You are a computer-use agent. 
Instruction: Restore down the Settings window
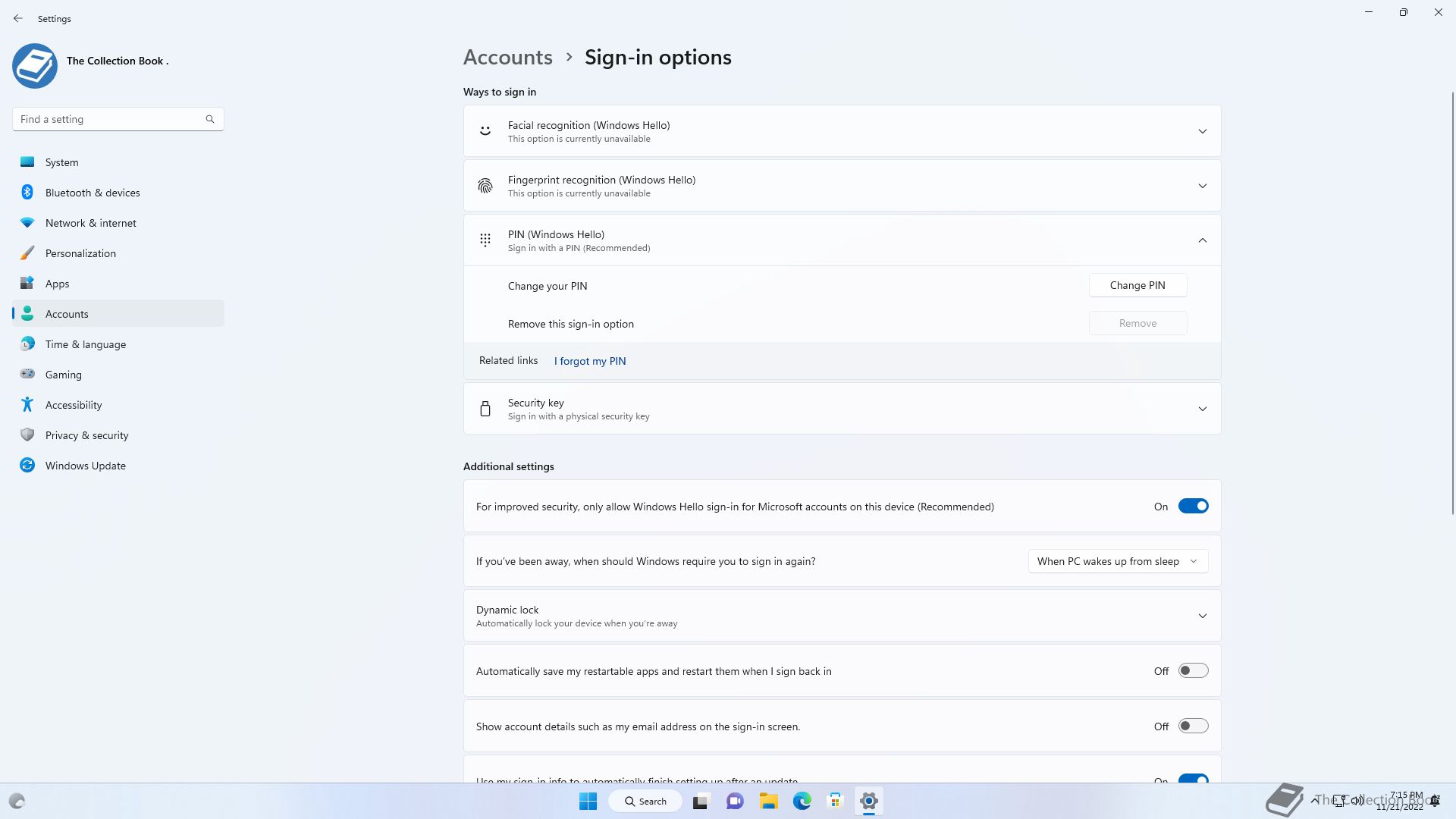pos(1404,12)
